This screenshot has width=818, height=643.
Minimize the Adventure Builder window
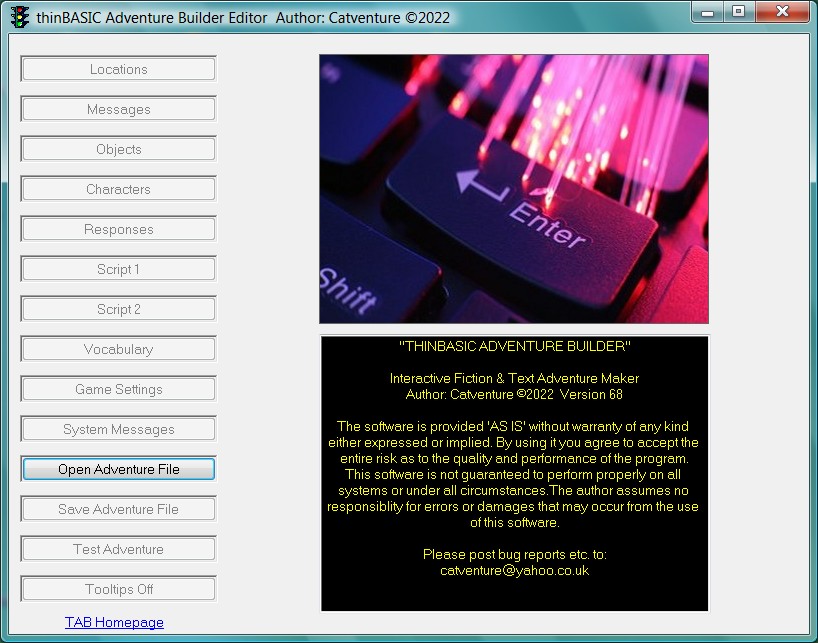tap(707, 12)
